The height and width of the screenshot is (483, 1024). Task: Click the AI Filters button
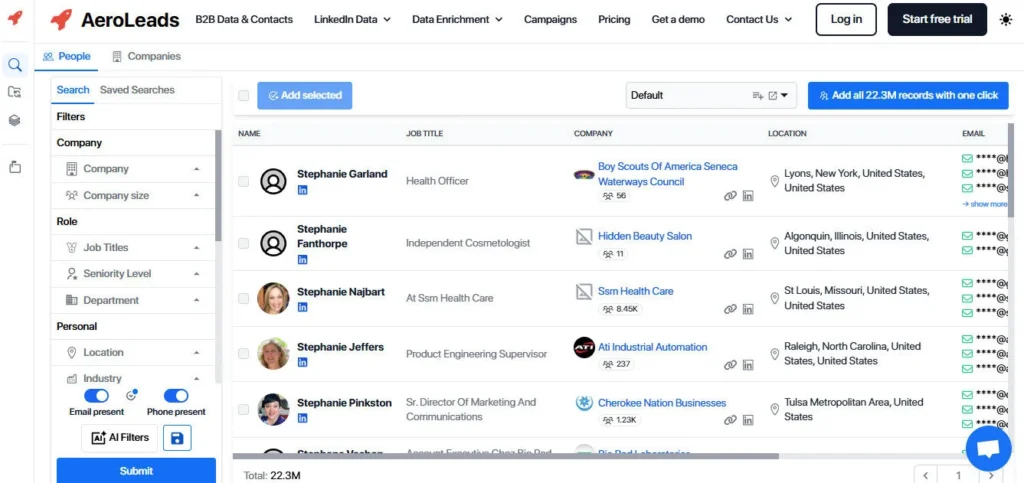[120, 438]
